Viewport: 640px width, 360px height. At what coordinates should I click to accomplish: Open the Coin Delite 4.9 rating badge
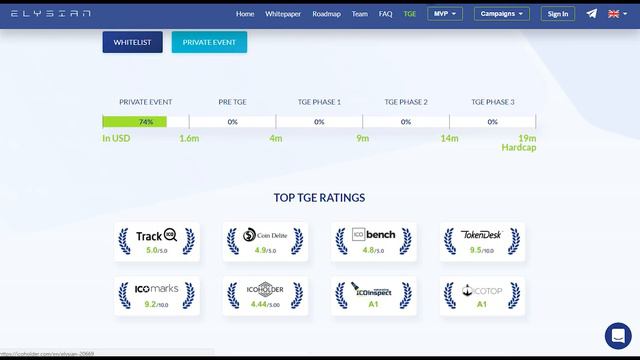(265, 242)
